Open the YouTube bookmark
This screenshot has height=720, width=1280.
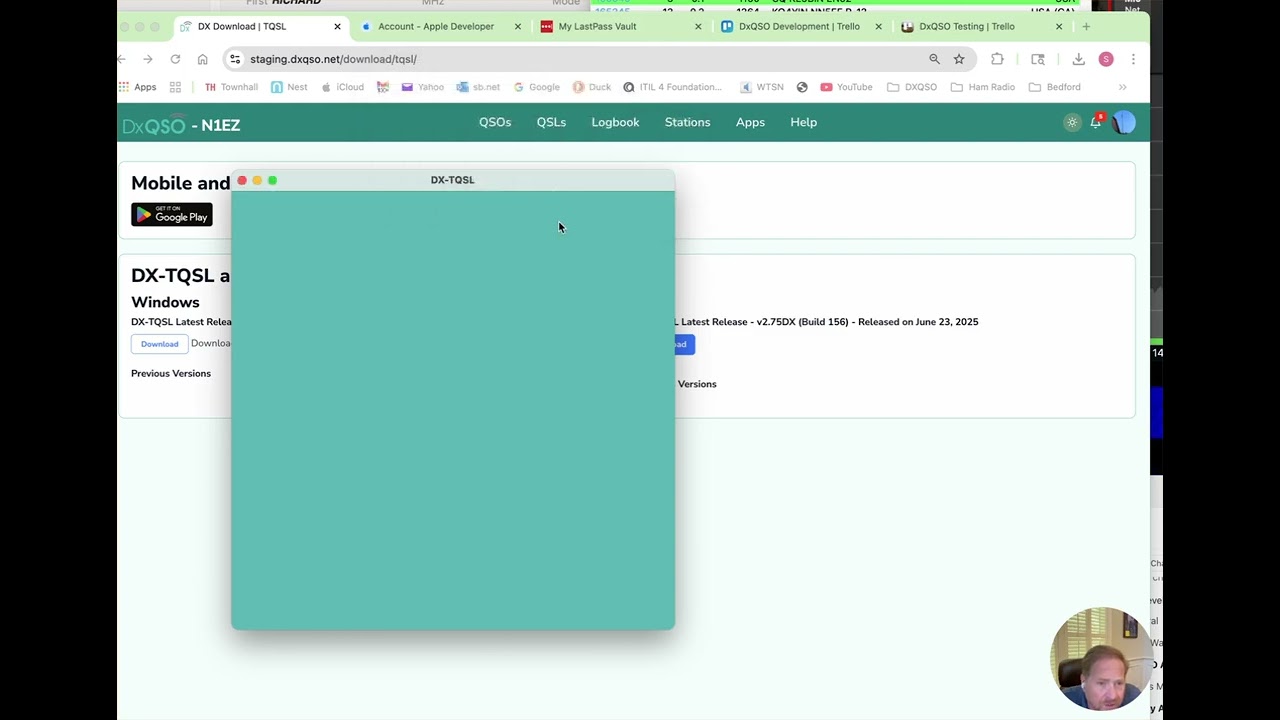[x=846, y=87]
